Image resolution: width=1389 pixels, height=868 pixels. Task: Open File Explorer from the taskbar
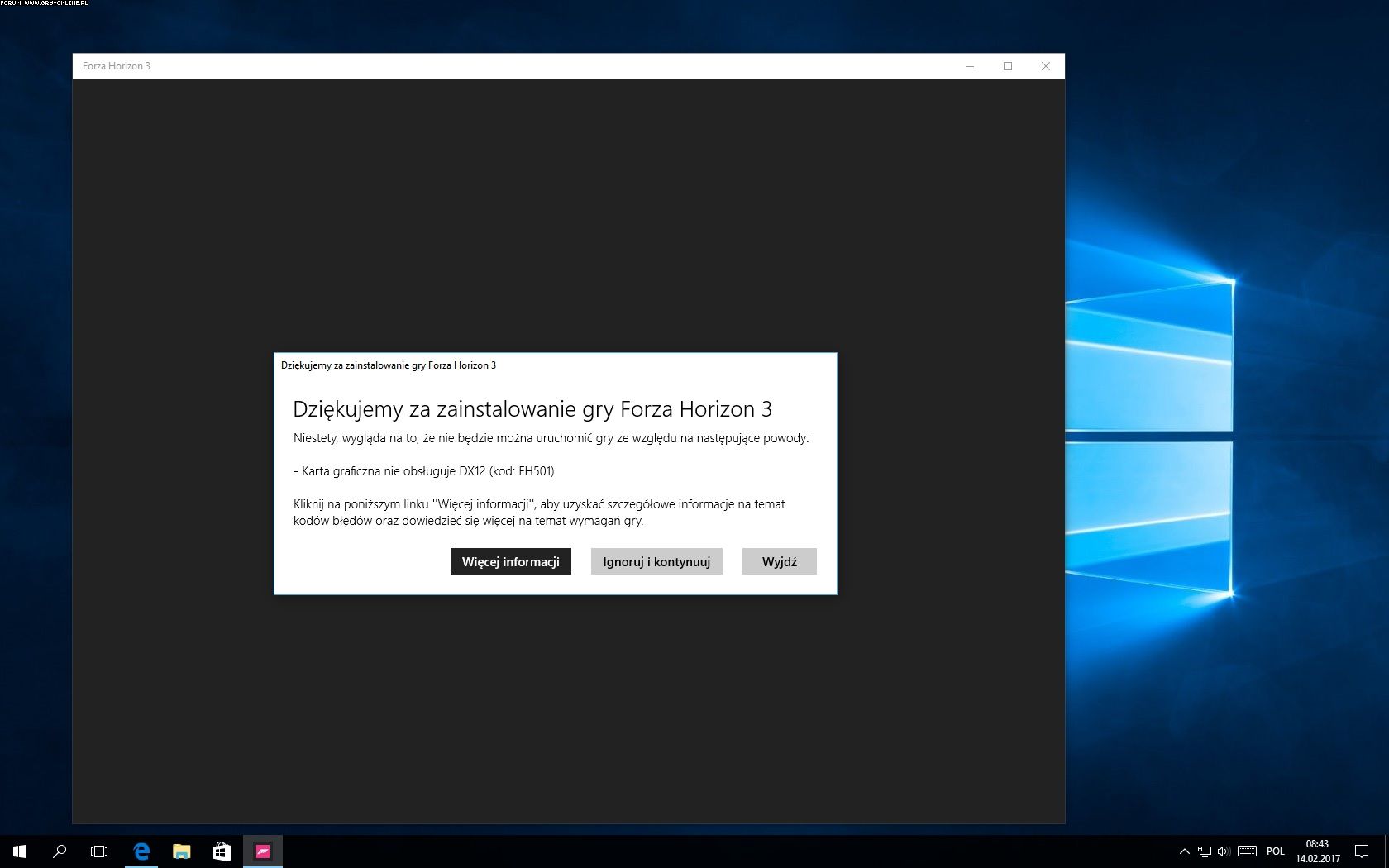181,851
